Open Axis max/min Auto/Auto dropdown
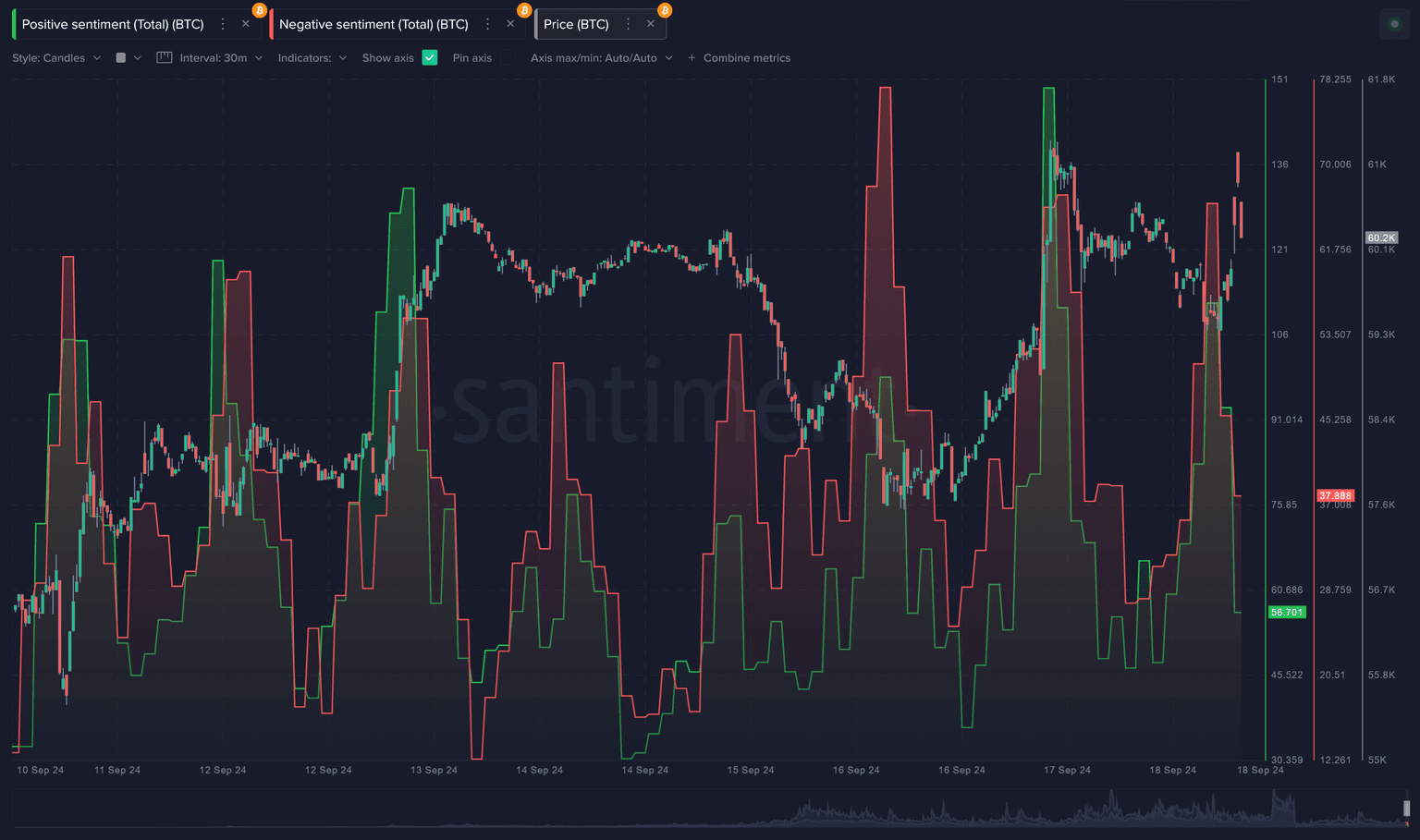 pos(601,57)
